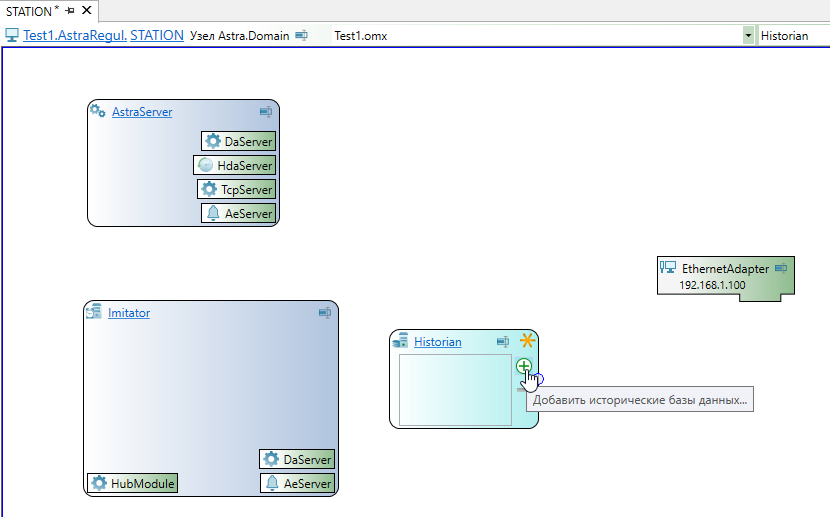The height and width of the screenshot is (517, 830).
Task: Close the STATION tab
Action: pos(87,11)
